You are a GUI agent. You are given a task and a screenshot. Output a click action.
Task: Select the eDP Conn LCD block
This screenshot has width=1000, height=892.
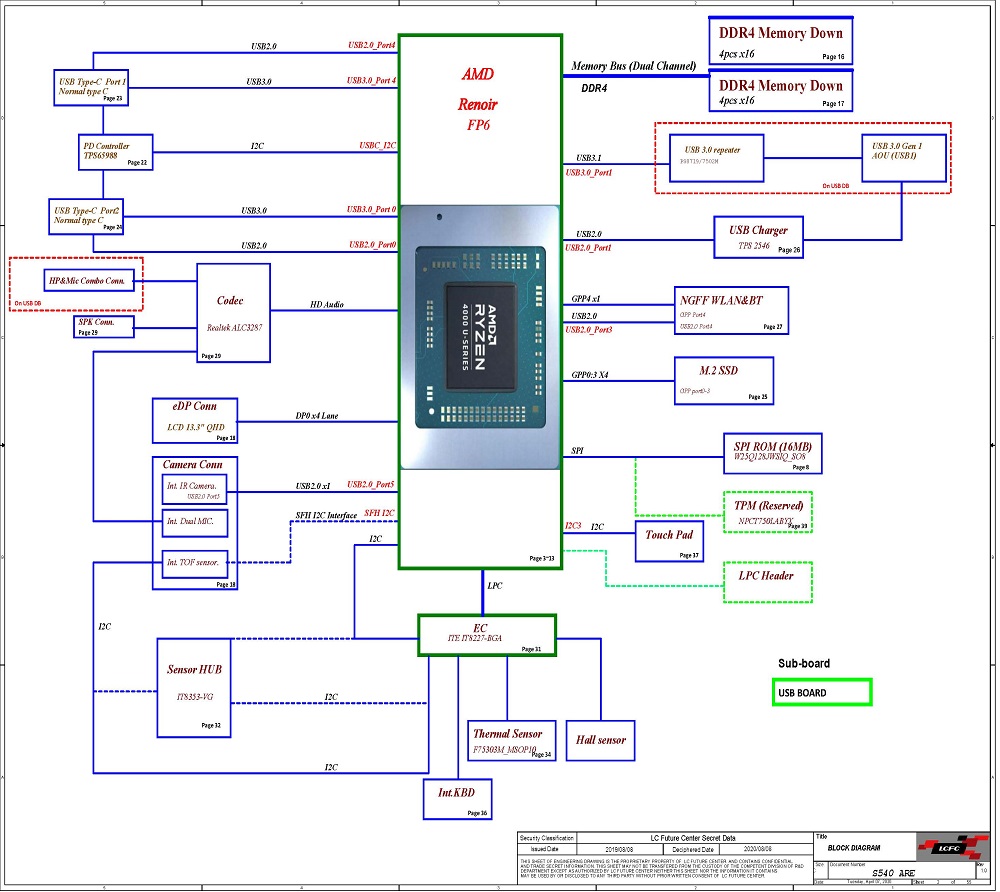click(196, 421)
